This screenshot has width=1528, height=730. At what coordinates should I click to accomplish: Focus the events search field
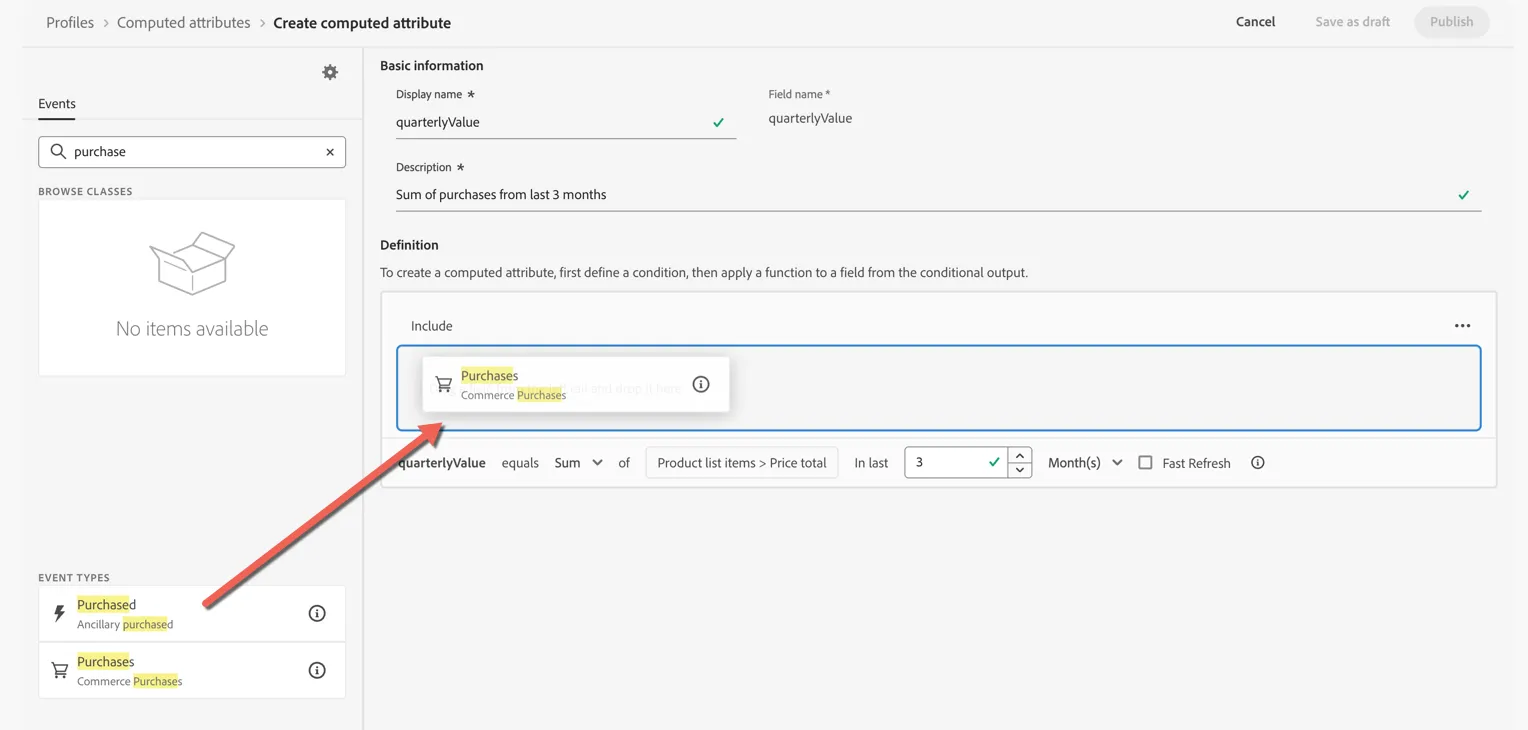[192, 152]
